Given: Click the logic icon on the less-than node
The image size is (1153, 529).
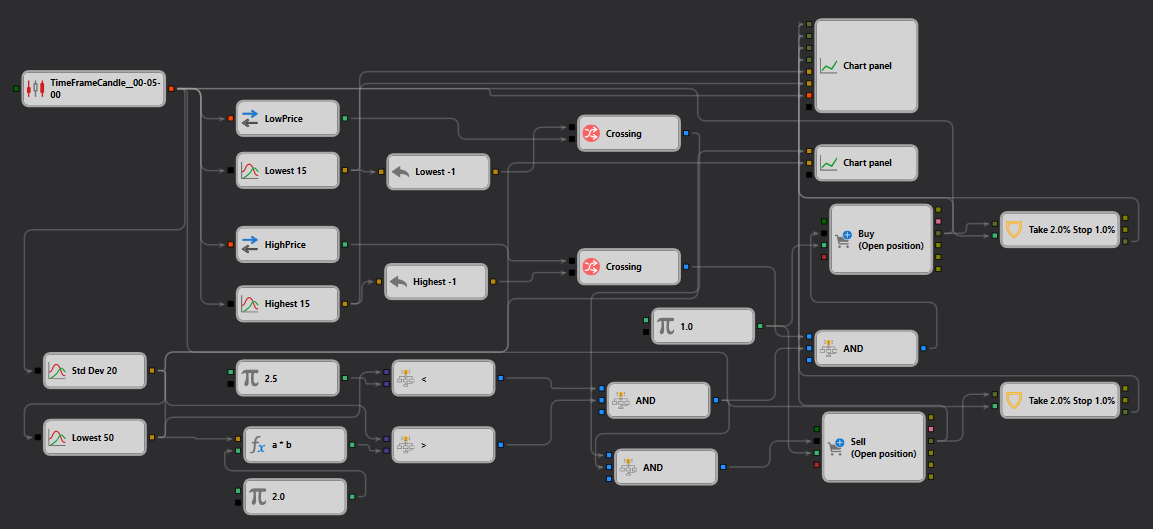Looking at the screenshot, I should tap(406, 379).
